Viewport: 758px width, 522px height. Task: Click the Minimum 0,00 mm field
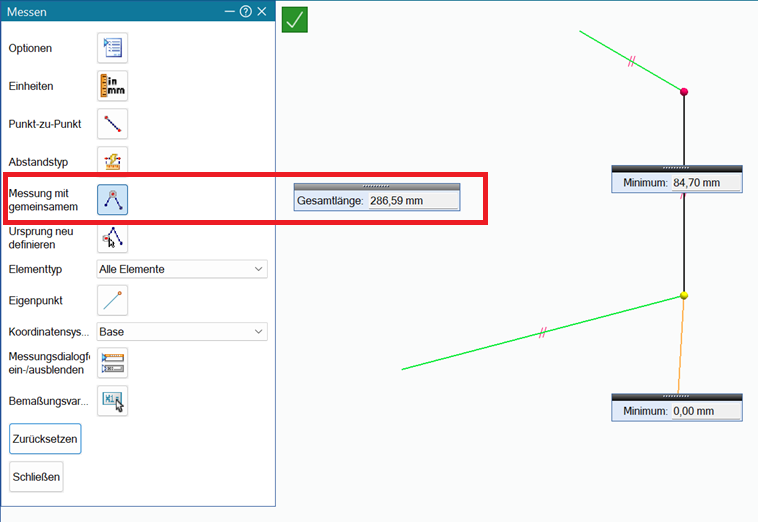point(706,411)
